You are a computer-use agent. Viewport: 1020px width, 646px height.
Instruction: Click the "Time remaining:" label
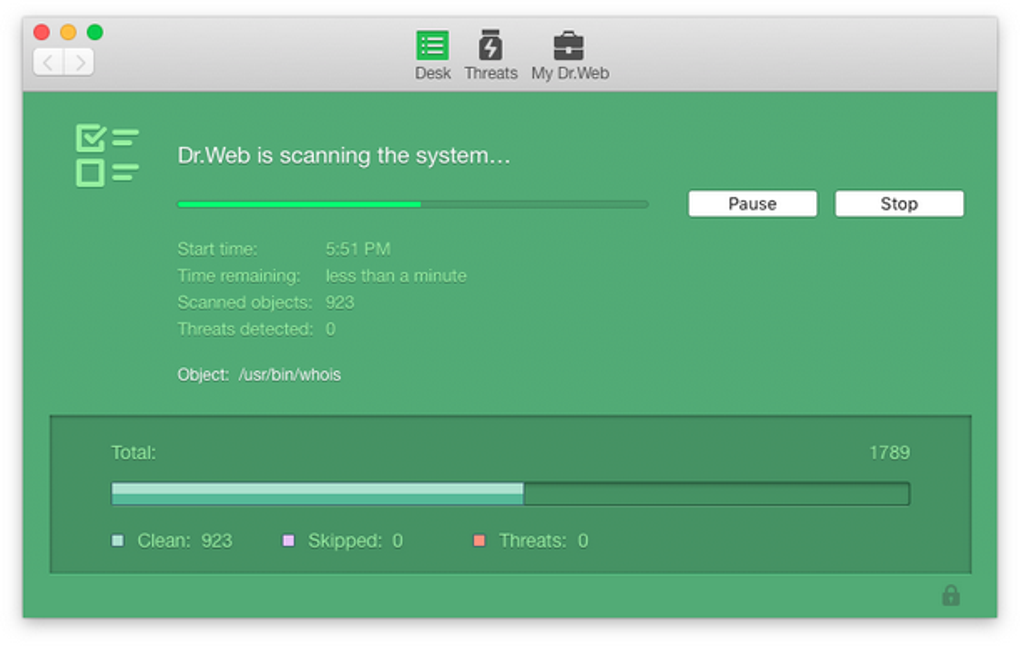point(239,276)
